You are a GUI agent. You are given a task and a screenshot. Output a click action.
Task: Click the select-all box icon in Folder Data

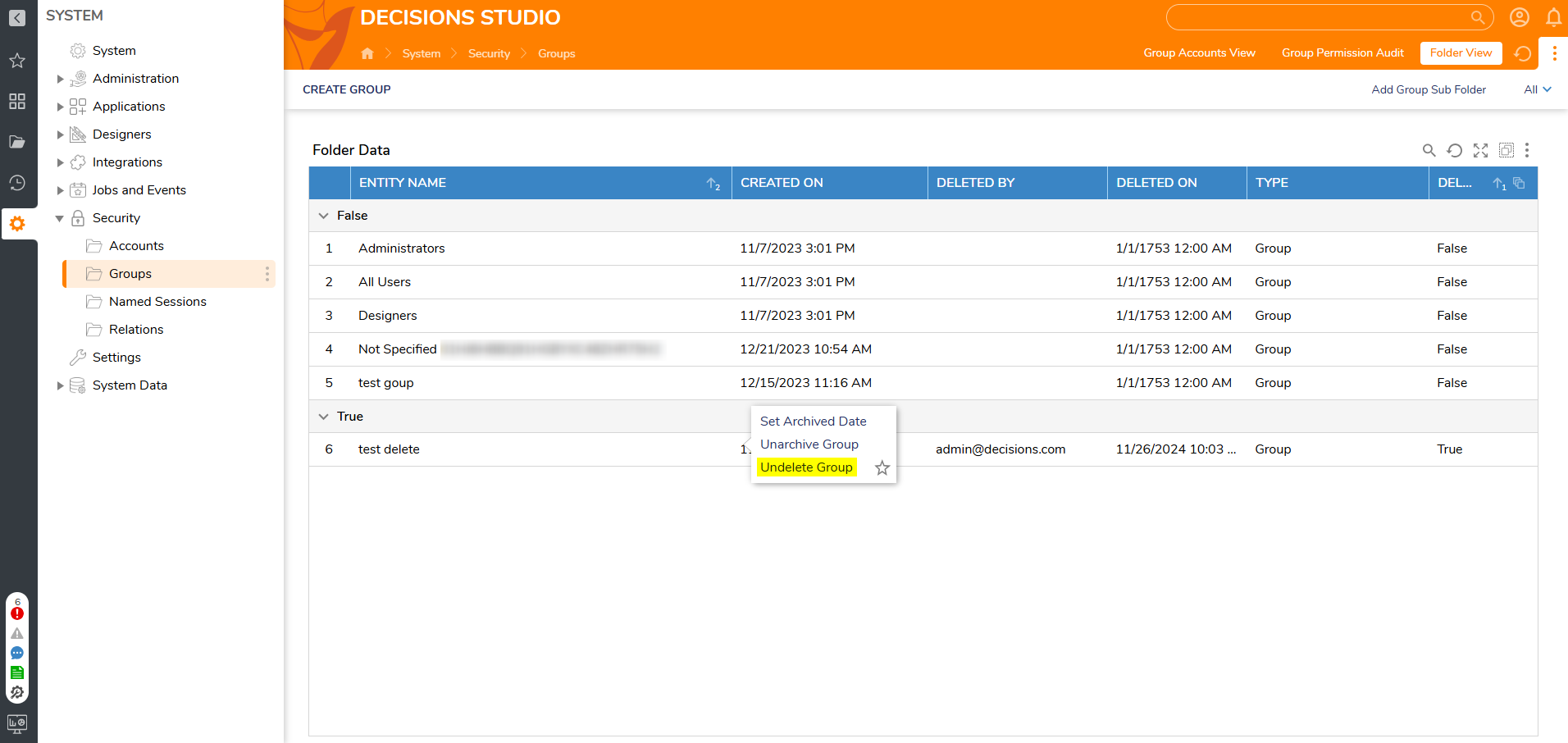1506,150
